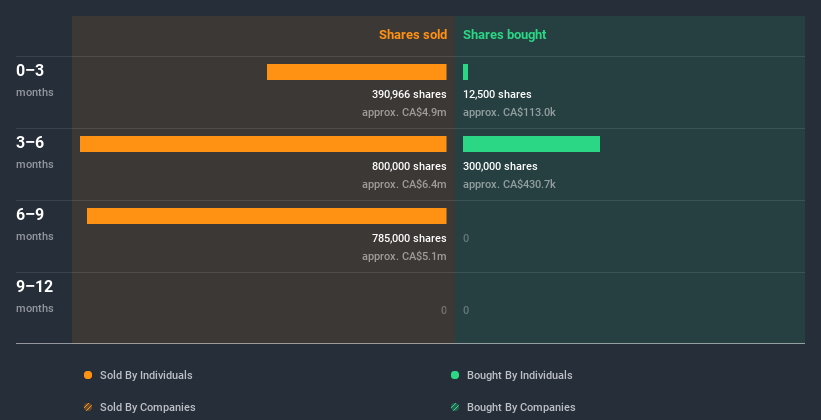821x420 pixels.
Task: Click the 12,500 shares value
Action: pyautogui.click(x=497, y=94)
